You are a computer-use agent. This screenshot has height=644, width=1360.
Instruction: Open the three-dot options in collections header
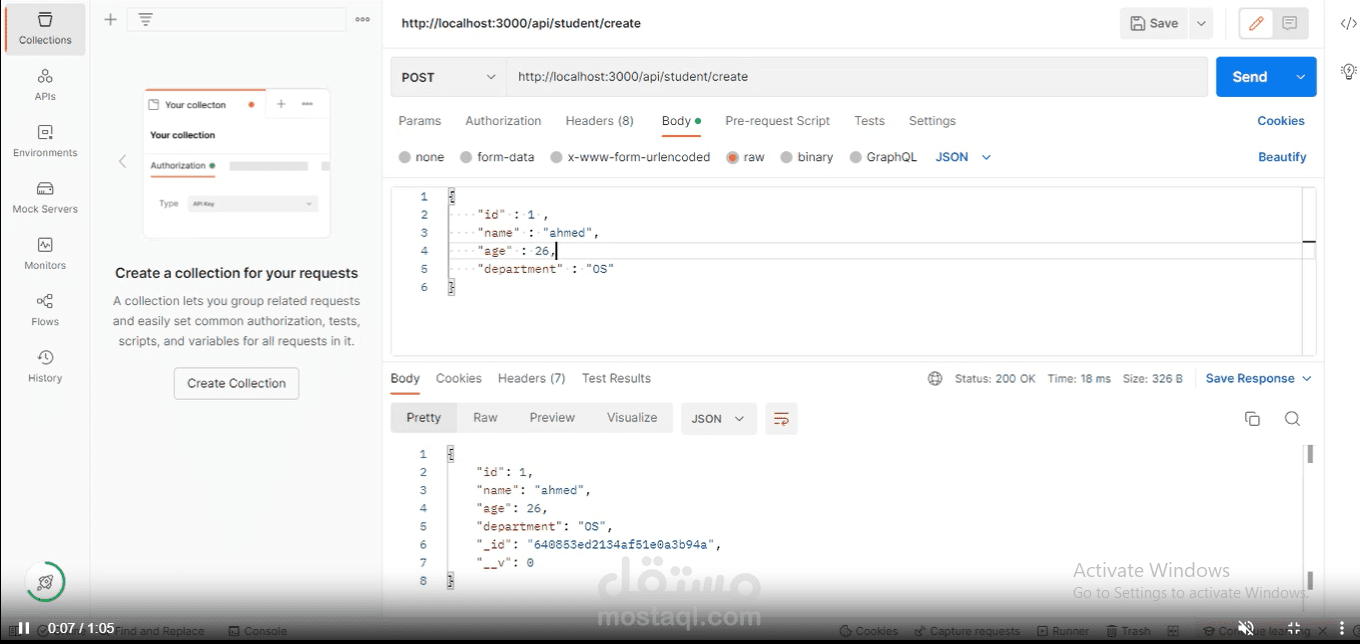(x=362, y=20)
